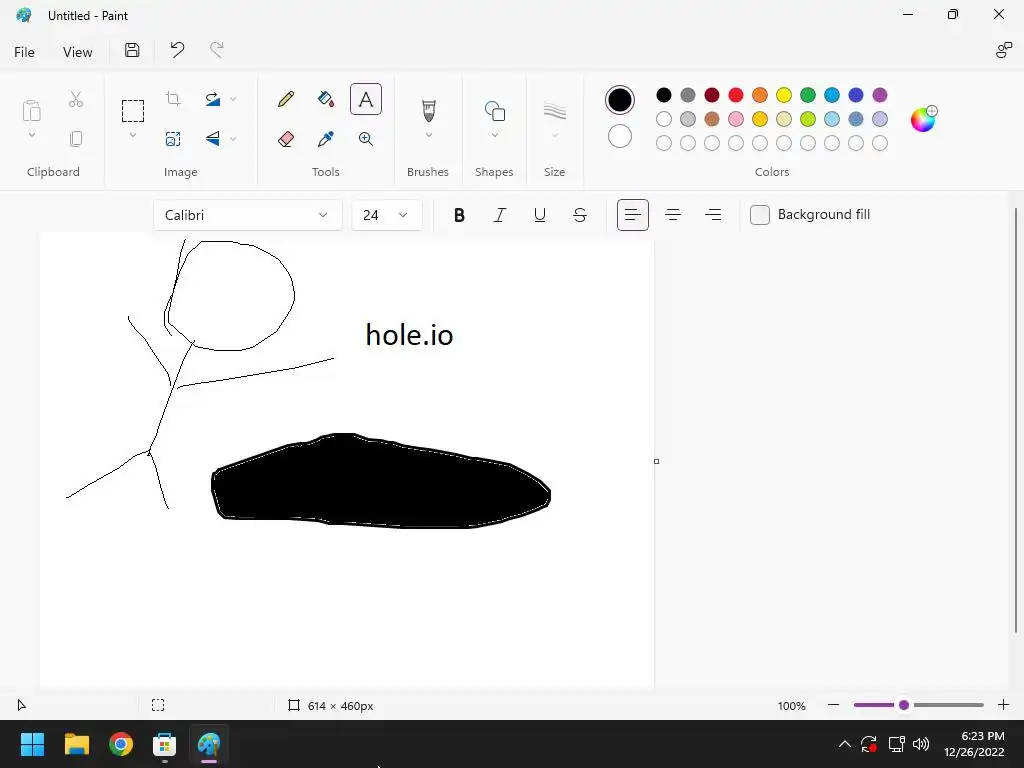Expand the Size options arrow
This screenshot has width=1024, height=768.
click(x=554, y=135)
